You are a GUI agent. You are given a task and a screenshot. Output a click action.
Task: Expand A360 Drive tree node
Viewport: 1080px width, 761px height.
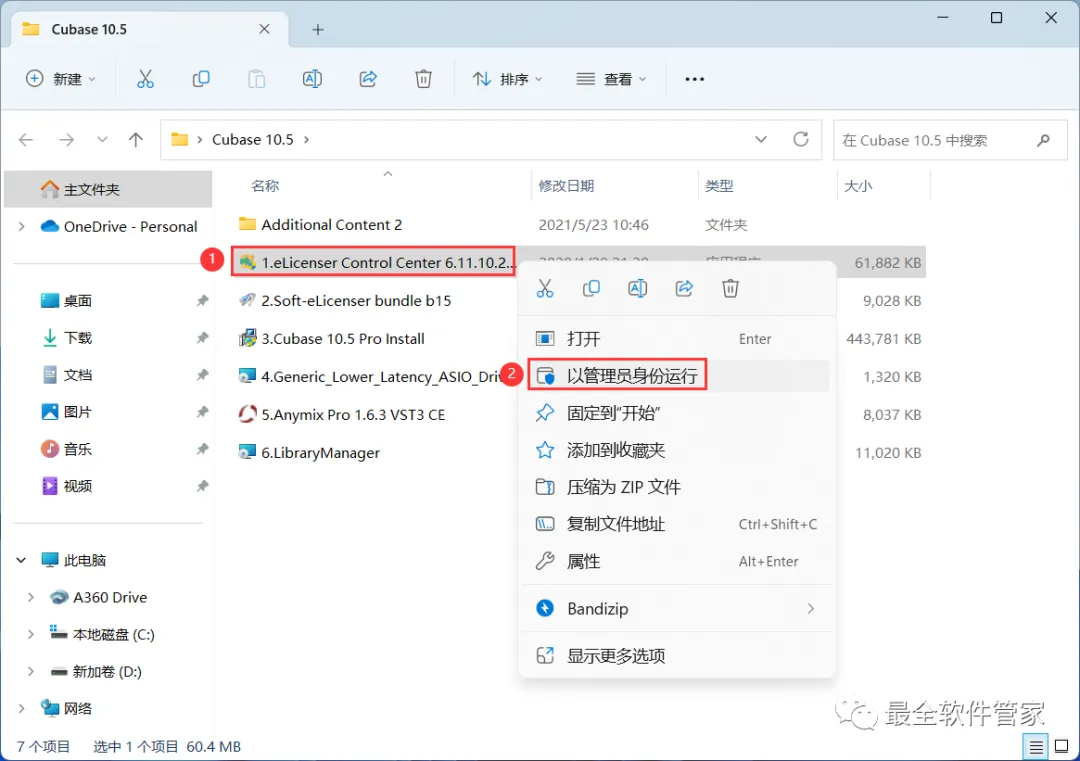30,598
